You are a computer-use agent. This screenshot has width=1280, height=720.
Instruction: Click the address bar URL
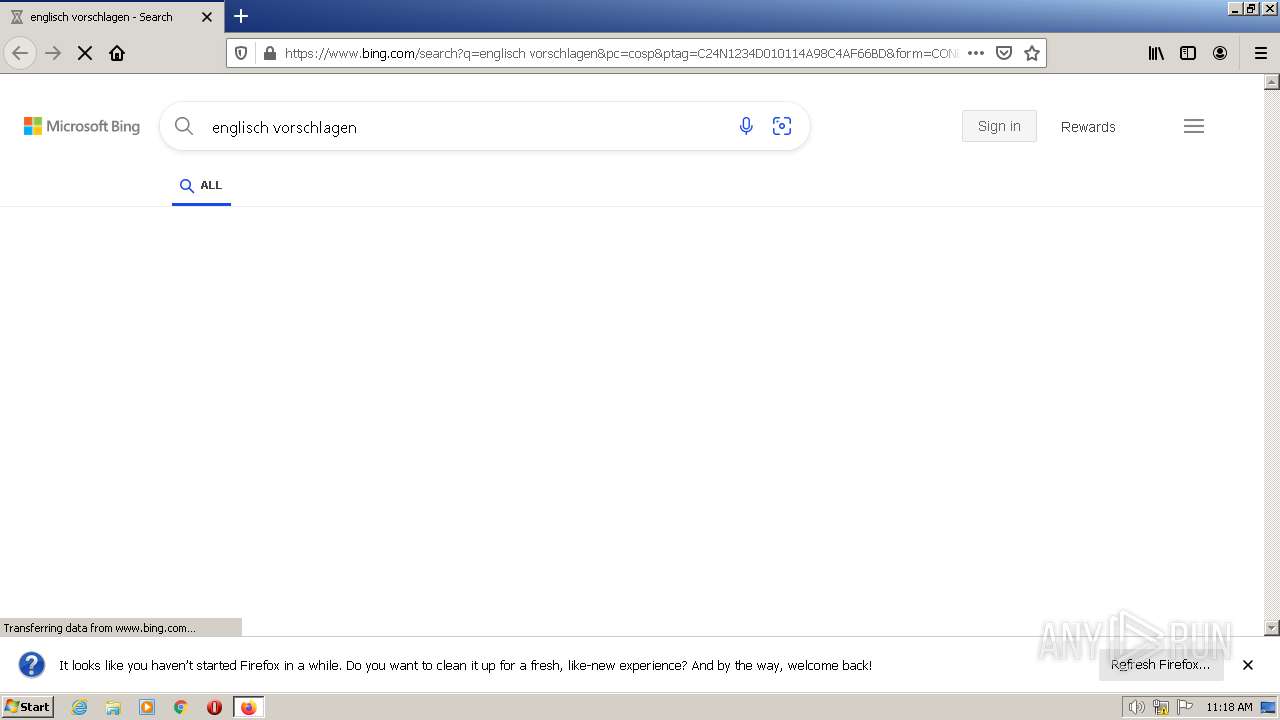point(620,53)
